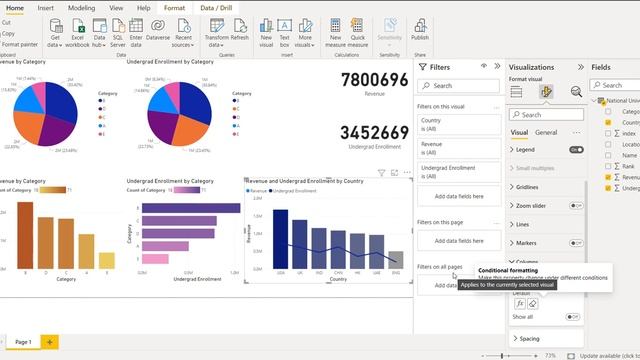Connect to SQL Server
Screen dimensions: 640x360
tap(118, 33)
